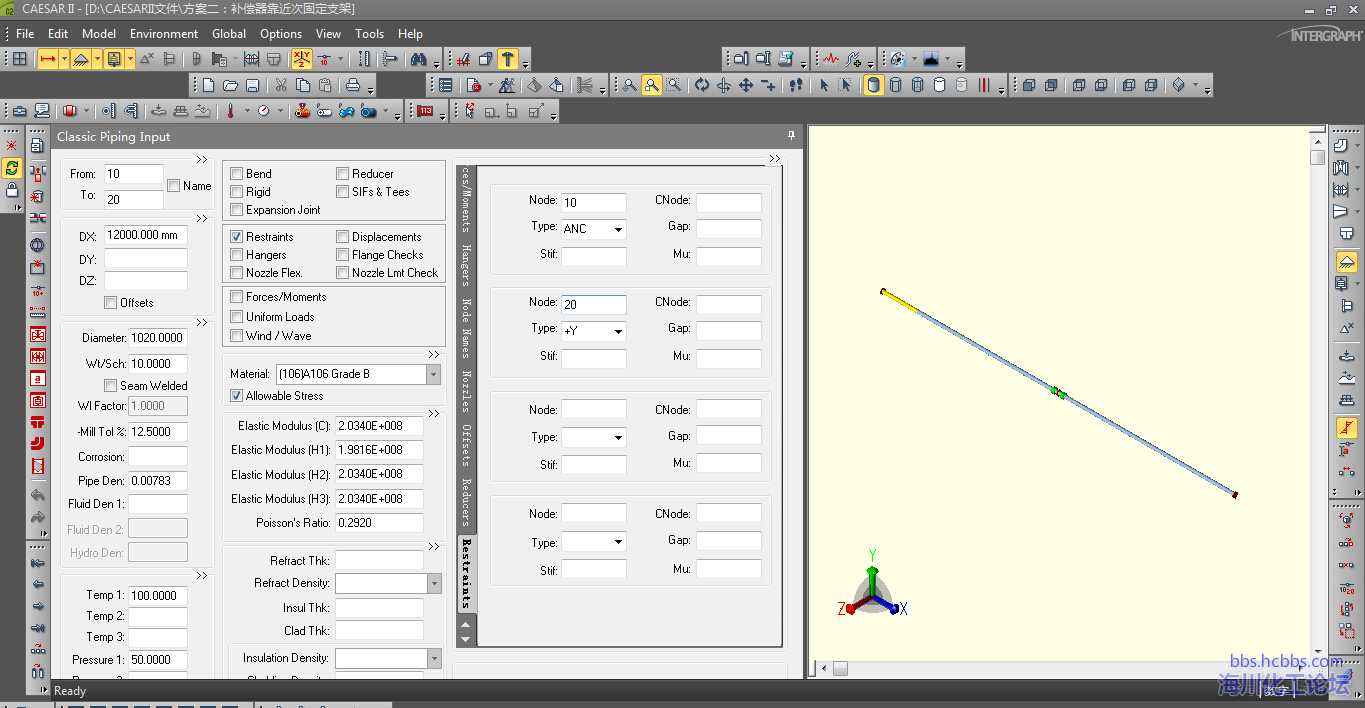Enable the Expansion Joint checkbox
The width and height of the screenshot is (1365, 708).
(237, 210)
